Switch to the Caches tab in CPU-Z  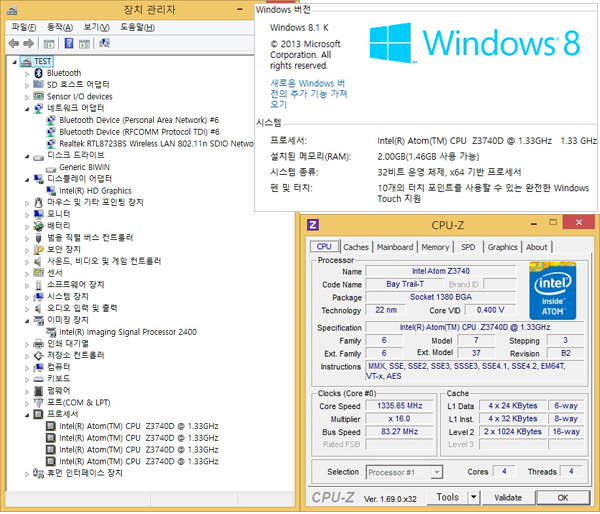pos(356,247)
